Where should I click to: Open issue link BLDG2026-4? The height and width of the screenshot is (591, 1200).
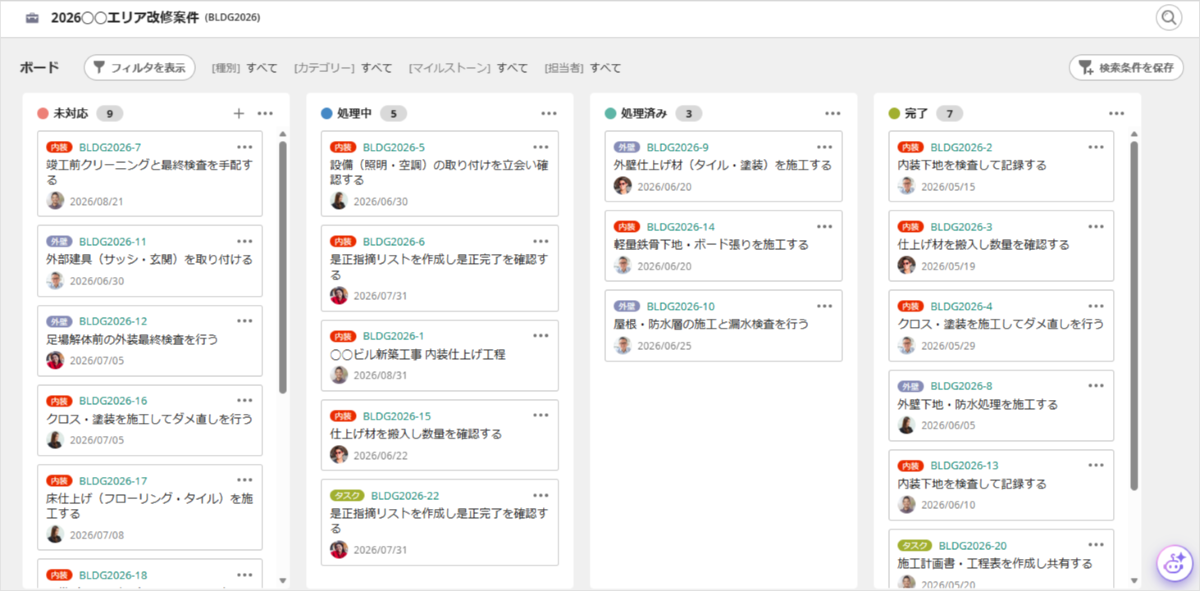962,306
